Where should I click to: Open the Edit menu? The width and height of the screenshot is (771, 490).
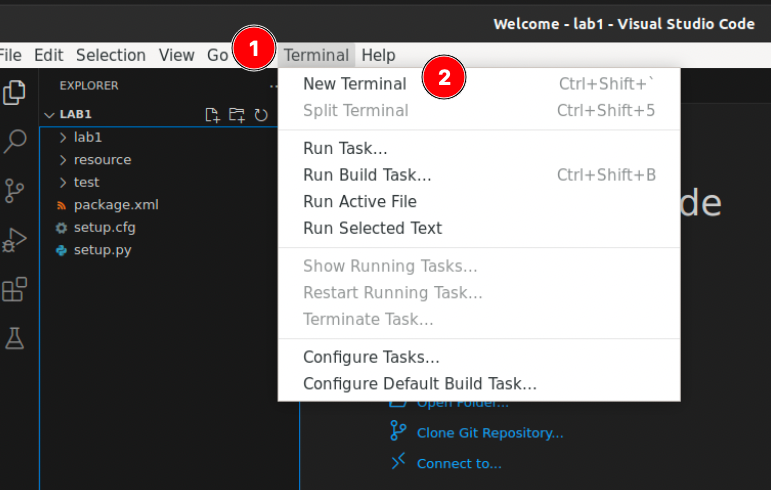pos(48,55)
